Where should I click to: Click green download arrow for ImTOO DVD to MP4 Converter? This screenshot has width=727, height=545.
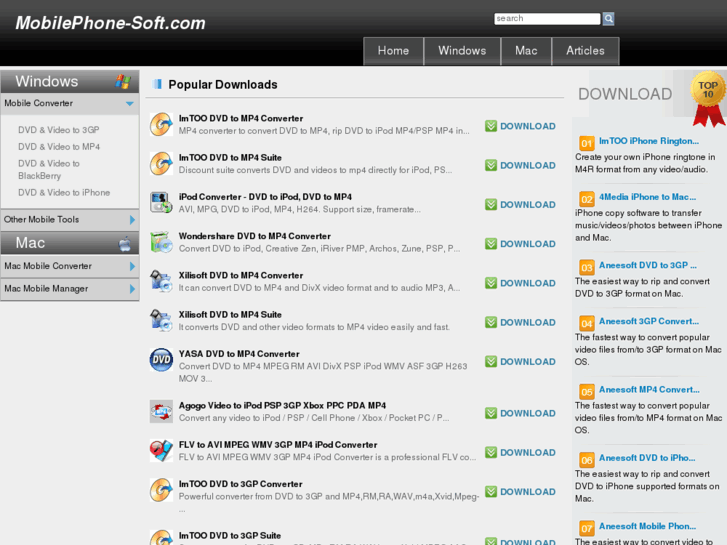click(491, 126)
